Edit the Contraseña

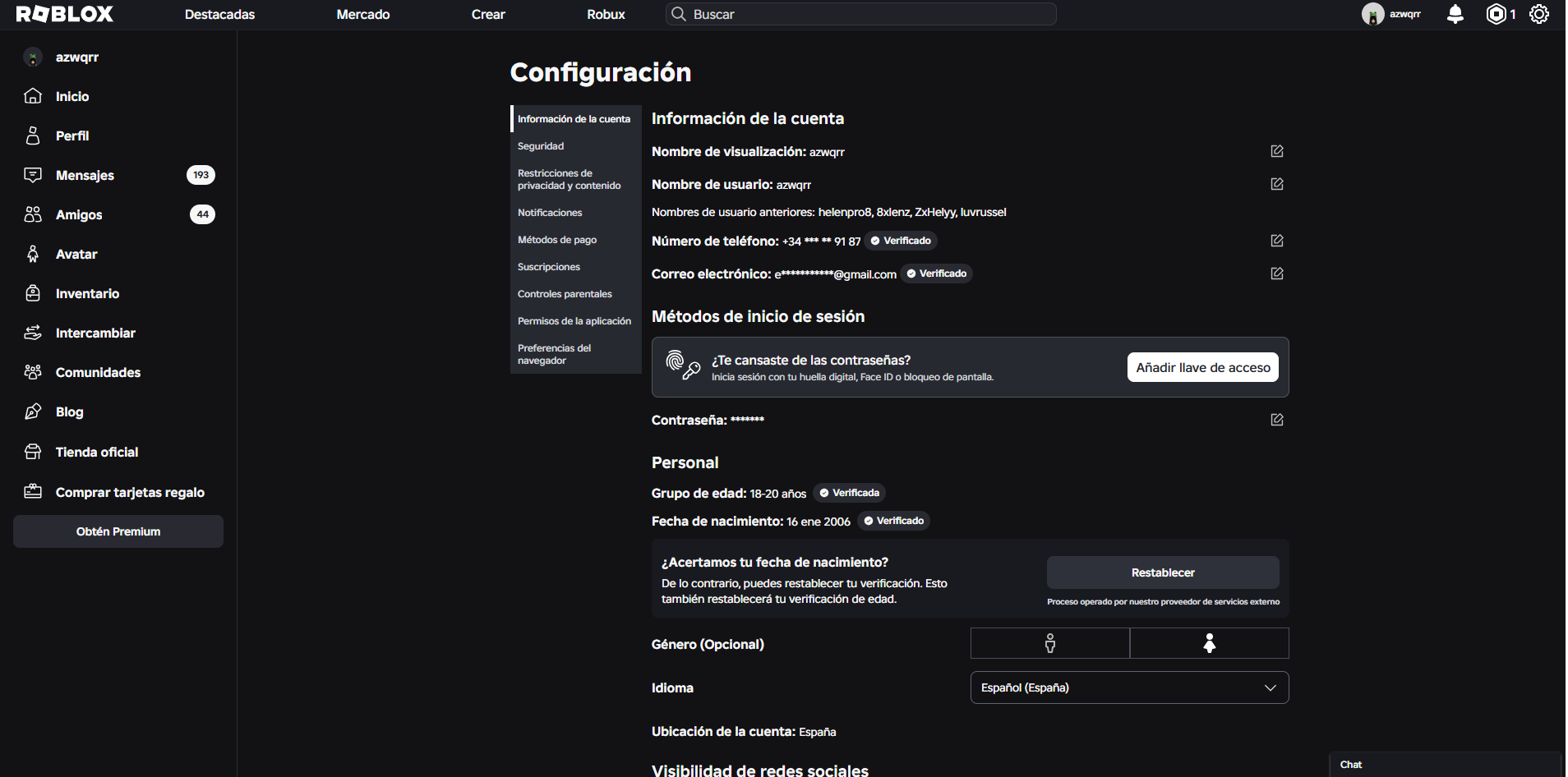click(1277, 420)
